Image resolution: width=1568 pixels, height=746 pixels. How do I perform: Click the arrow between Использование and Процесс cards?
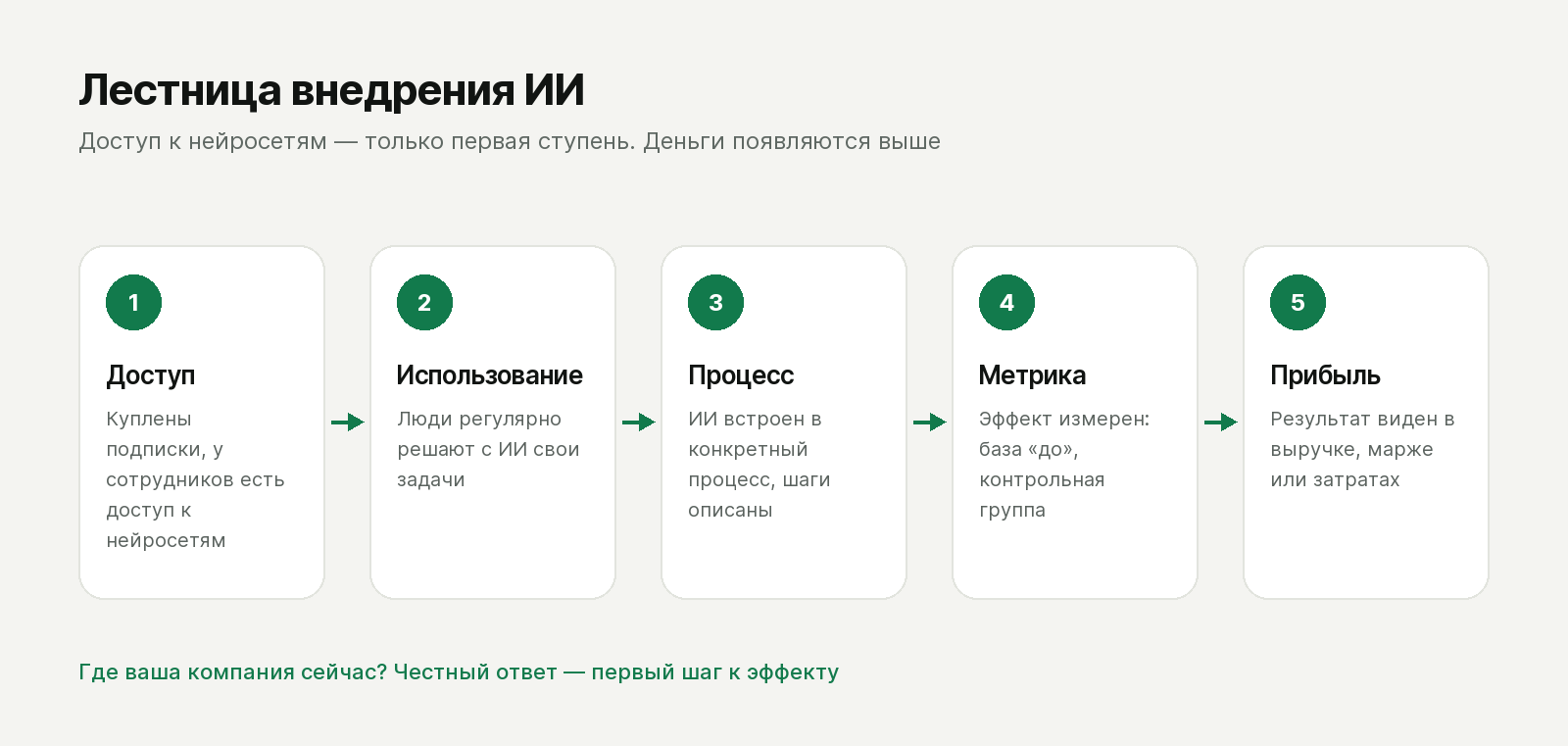click(x=638, y=423)
